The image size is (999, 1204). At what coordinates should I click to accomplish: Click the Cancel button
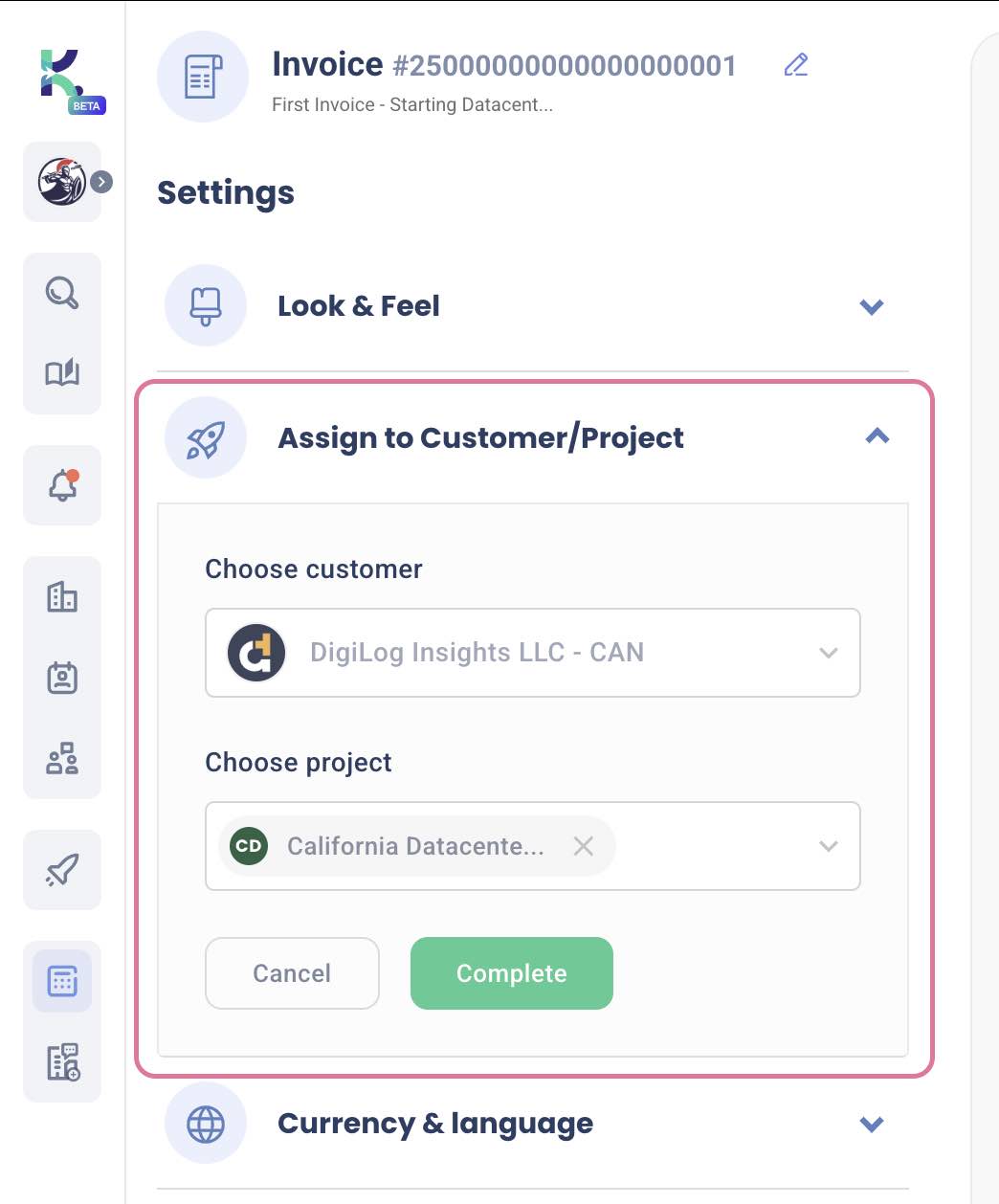point(291,973)
